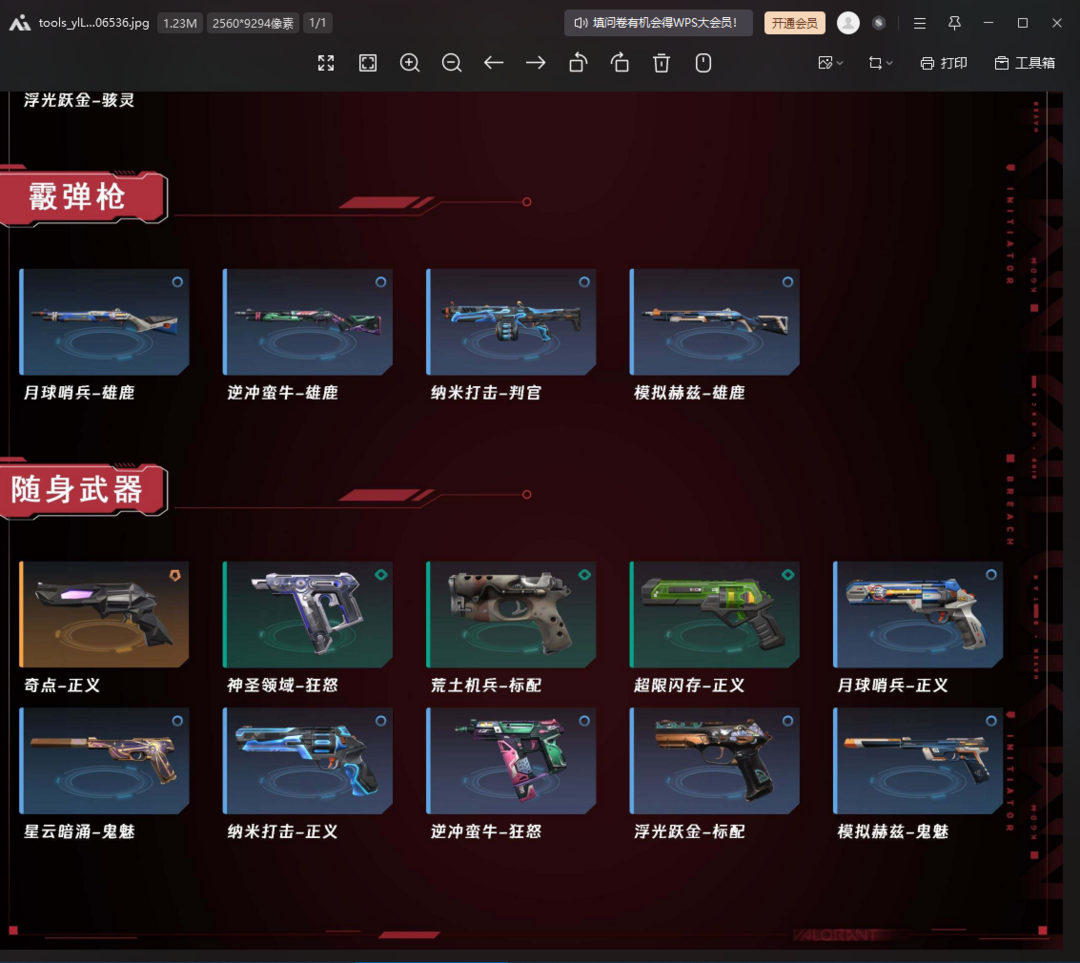Expand the crop tool dropdown

[x=880, y=63]
